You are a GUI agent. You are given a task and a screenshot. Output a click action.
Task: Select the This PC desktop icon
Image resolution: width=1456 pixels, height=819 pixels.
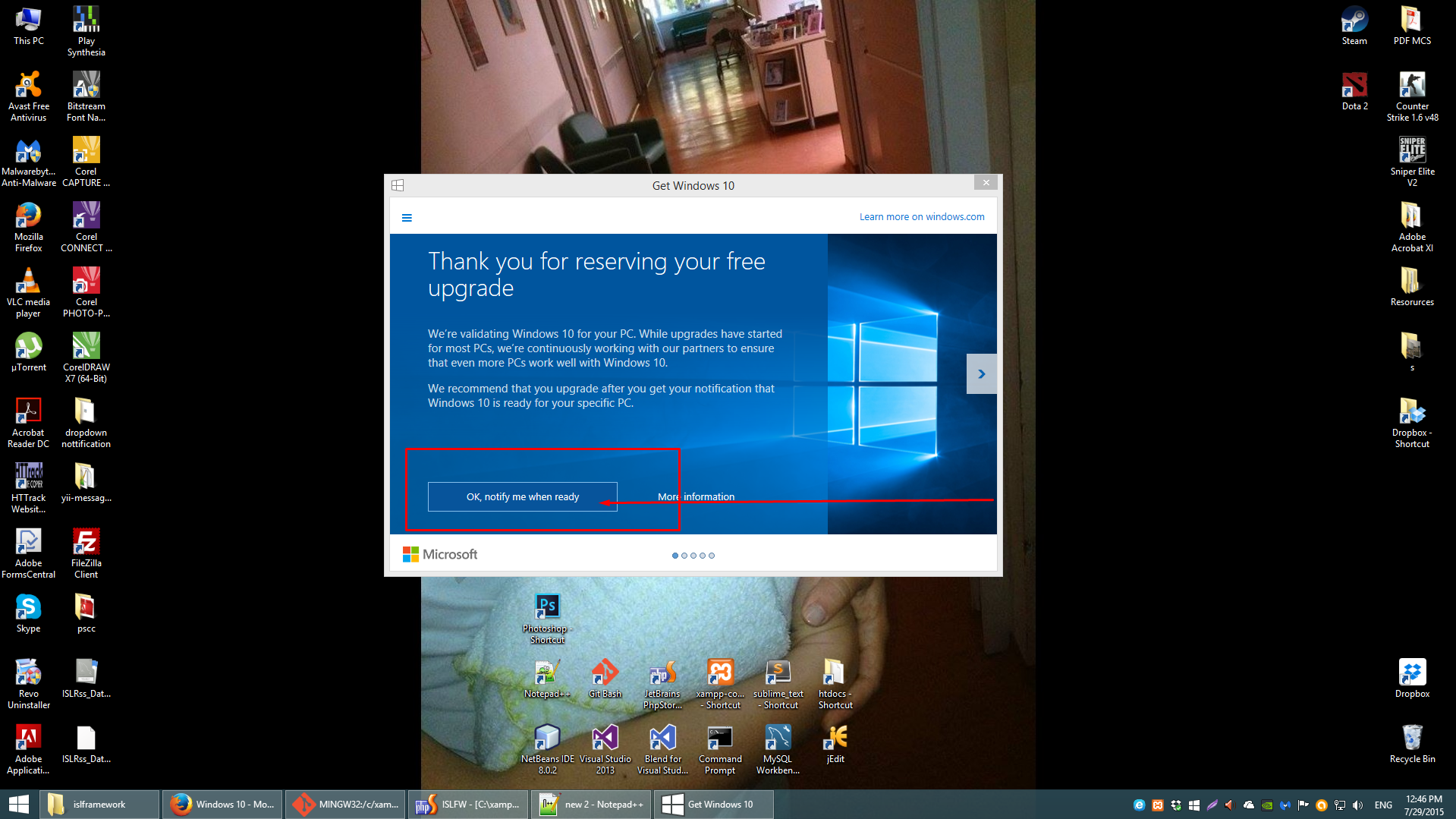click(x=29, y=26)
